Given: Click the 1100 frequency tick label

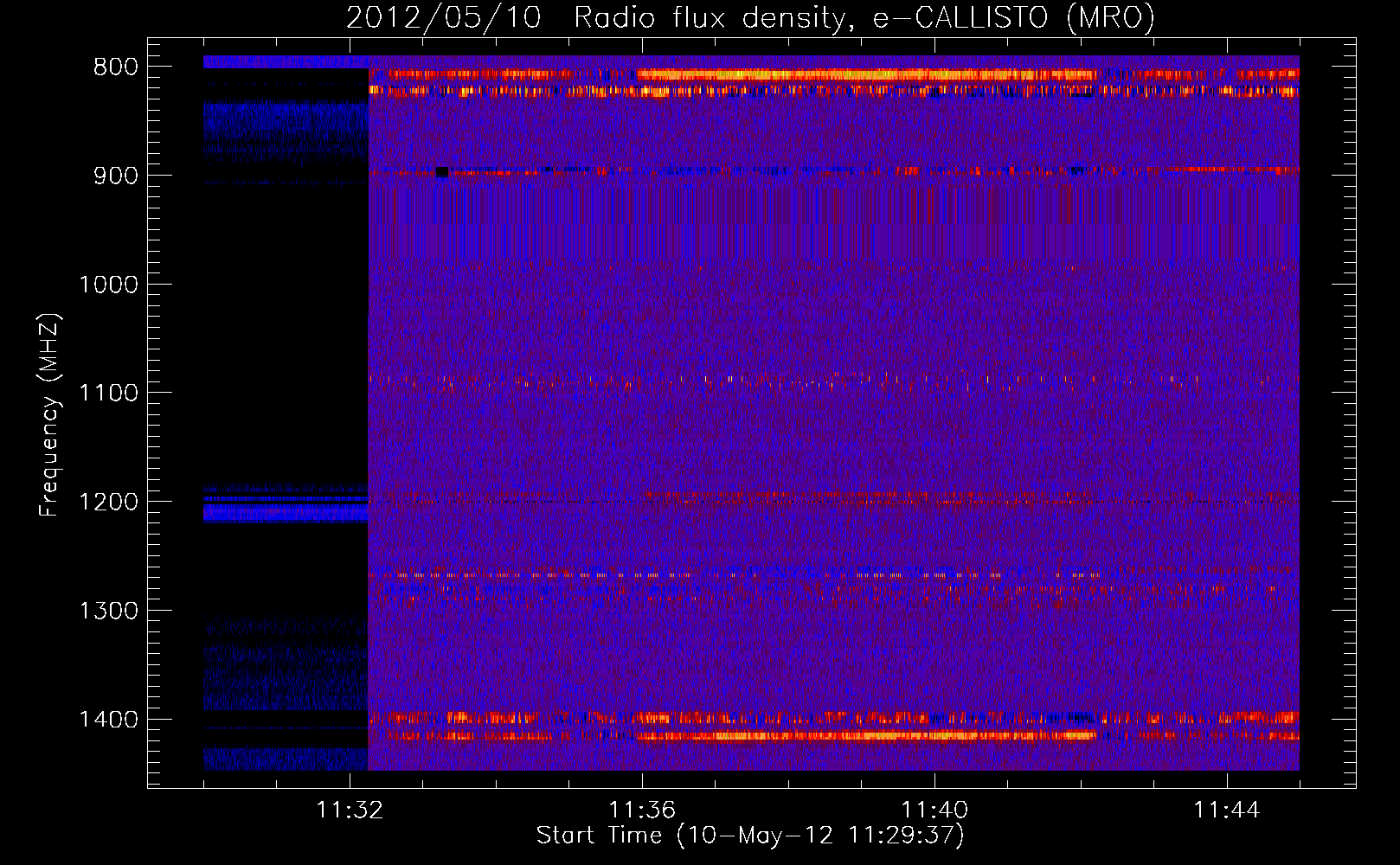Looking at the screenshot, I should click(x=108, y=394).
